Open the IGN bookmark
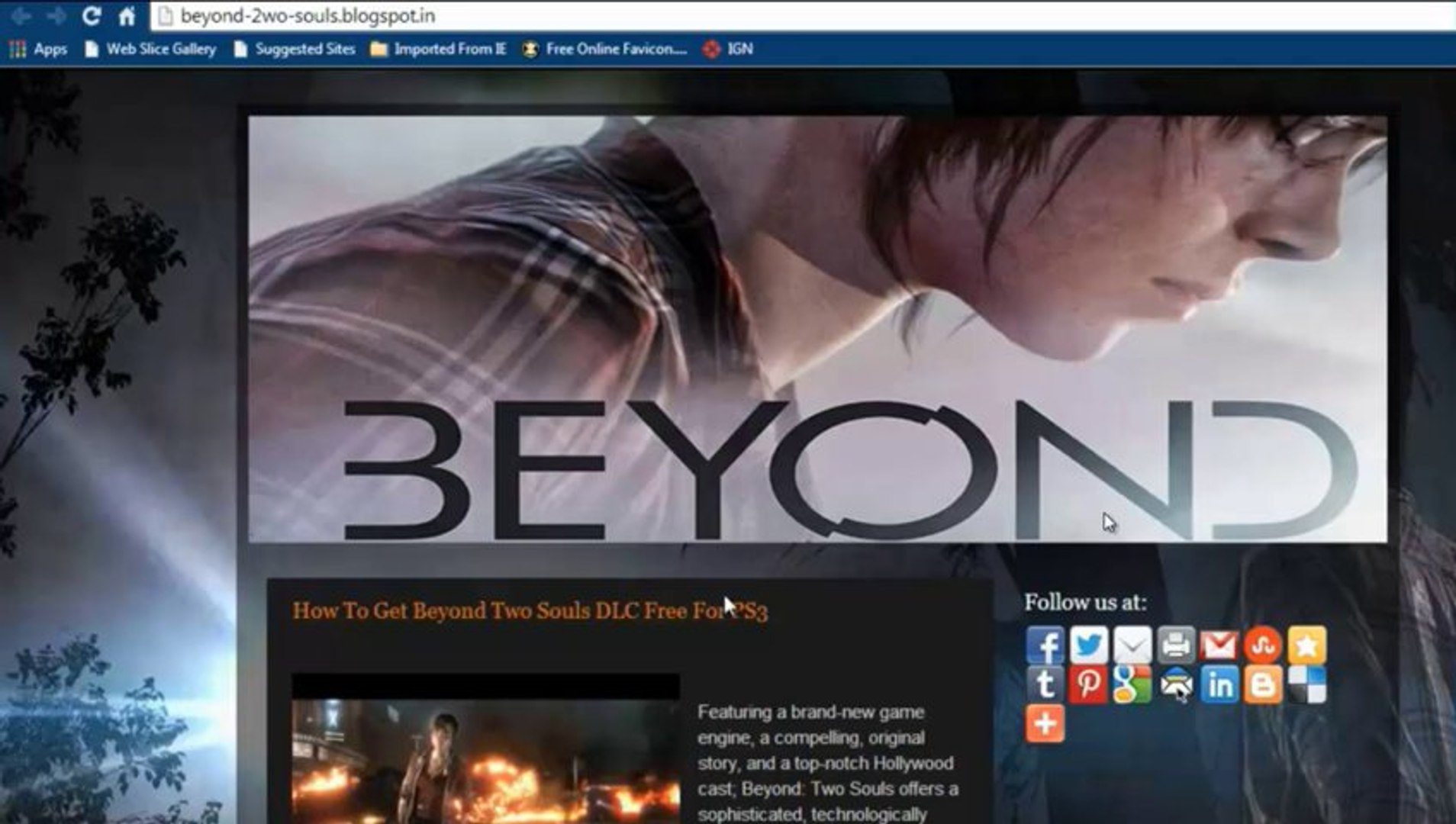Viewport: 1456px width, 824px height. pyautogui.click(x=728, y=50)
